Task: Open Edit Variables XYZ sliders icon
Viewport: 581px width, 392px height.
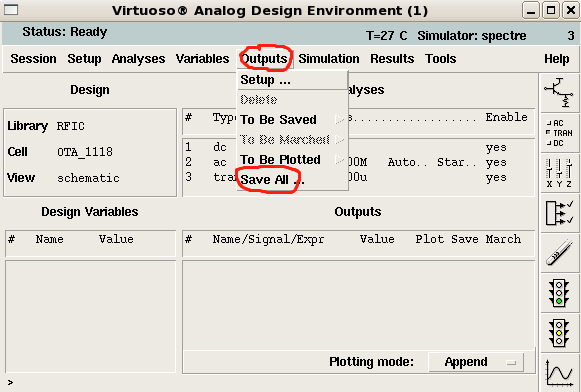Action: (560, 173)
